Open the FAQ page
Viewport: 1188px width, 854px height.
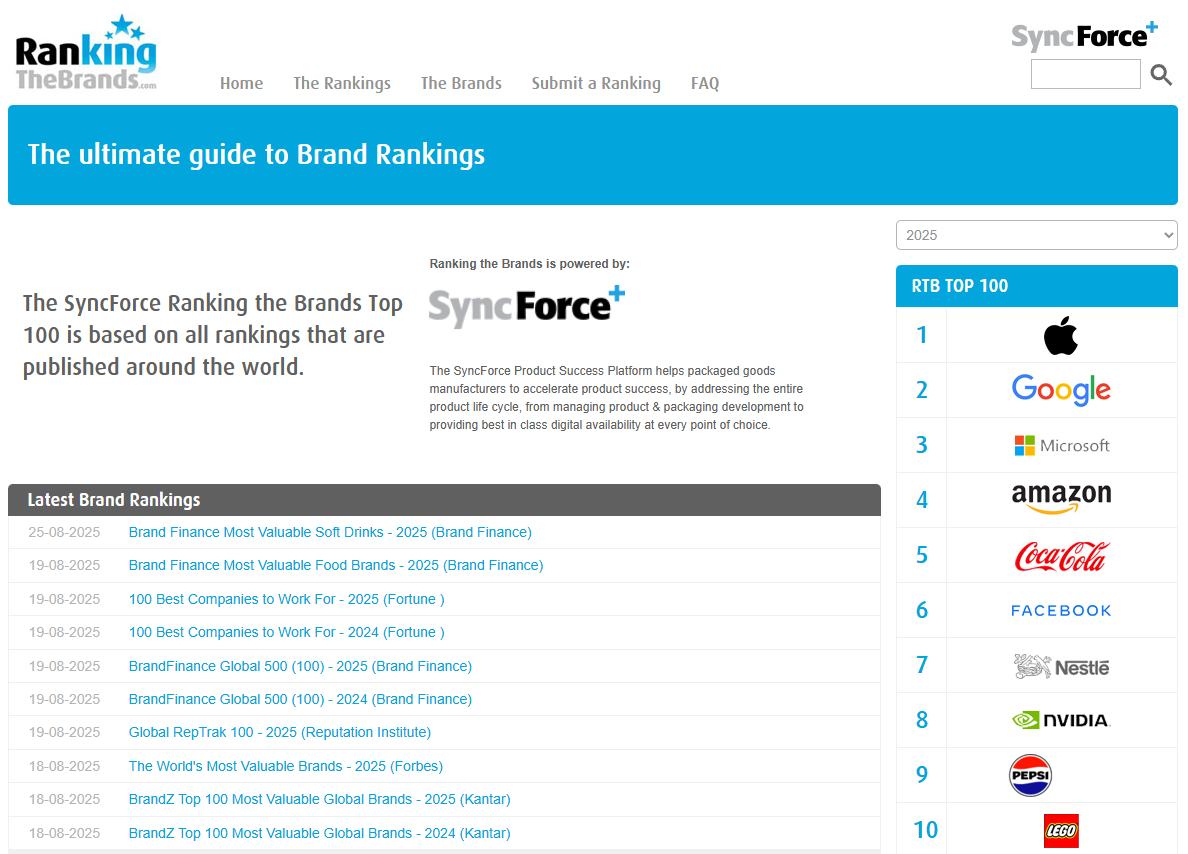[705, 84]
